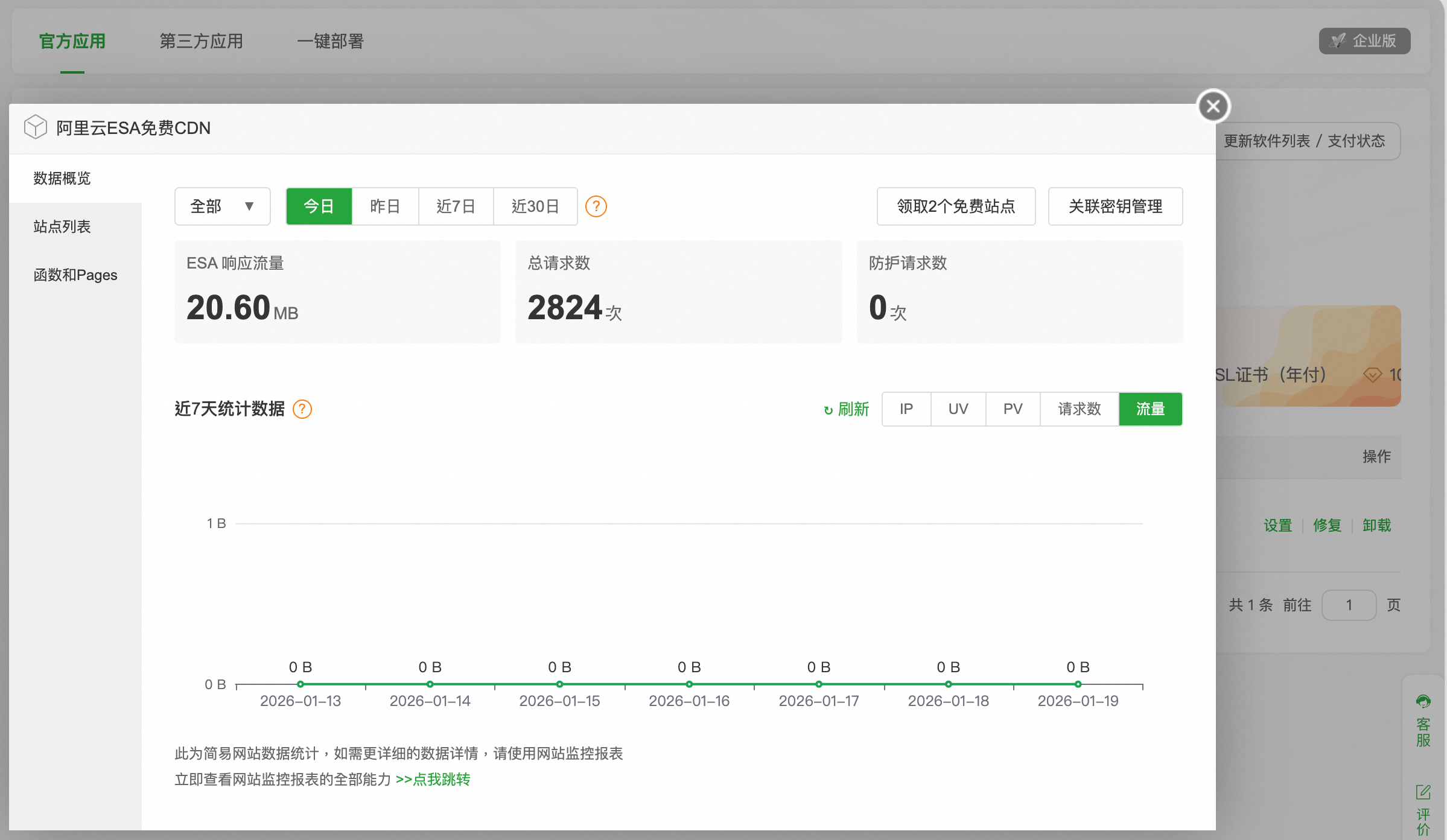1447x840 pixels.
Task: Open the 全部 site dropdown
Action: [x=222, y=206]
